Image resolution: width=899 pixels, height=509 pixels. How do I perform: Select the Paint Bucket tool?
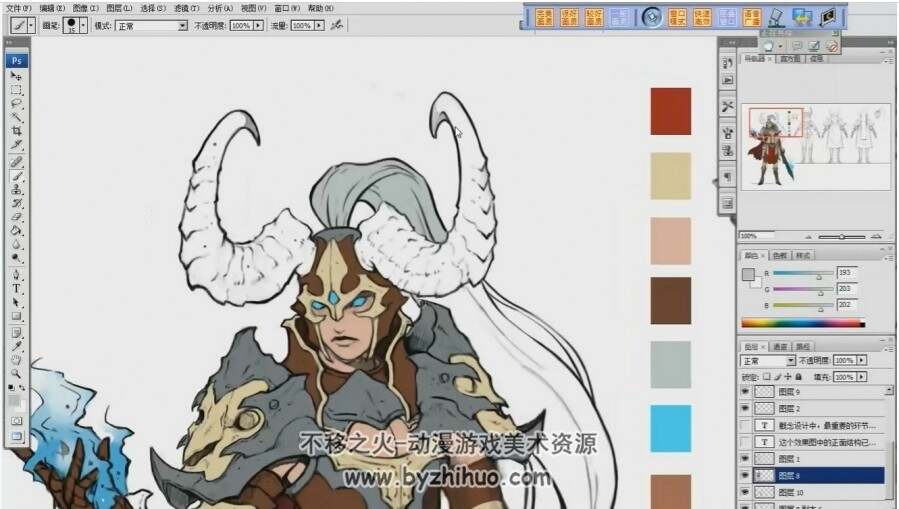tap(16, 231)
